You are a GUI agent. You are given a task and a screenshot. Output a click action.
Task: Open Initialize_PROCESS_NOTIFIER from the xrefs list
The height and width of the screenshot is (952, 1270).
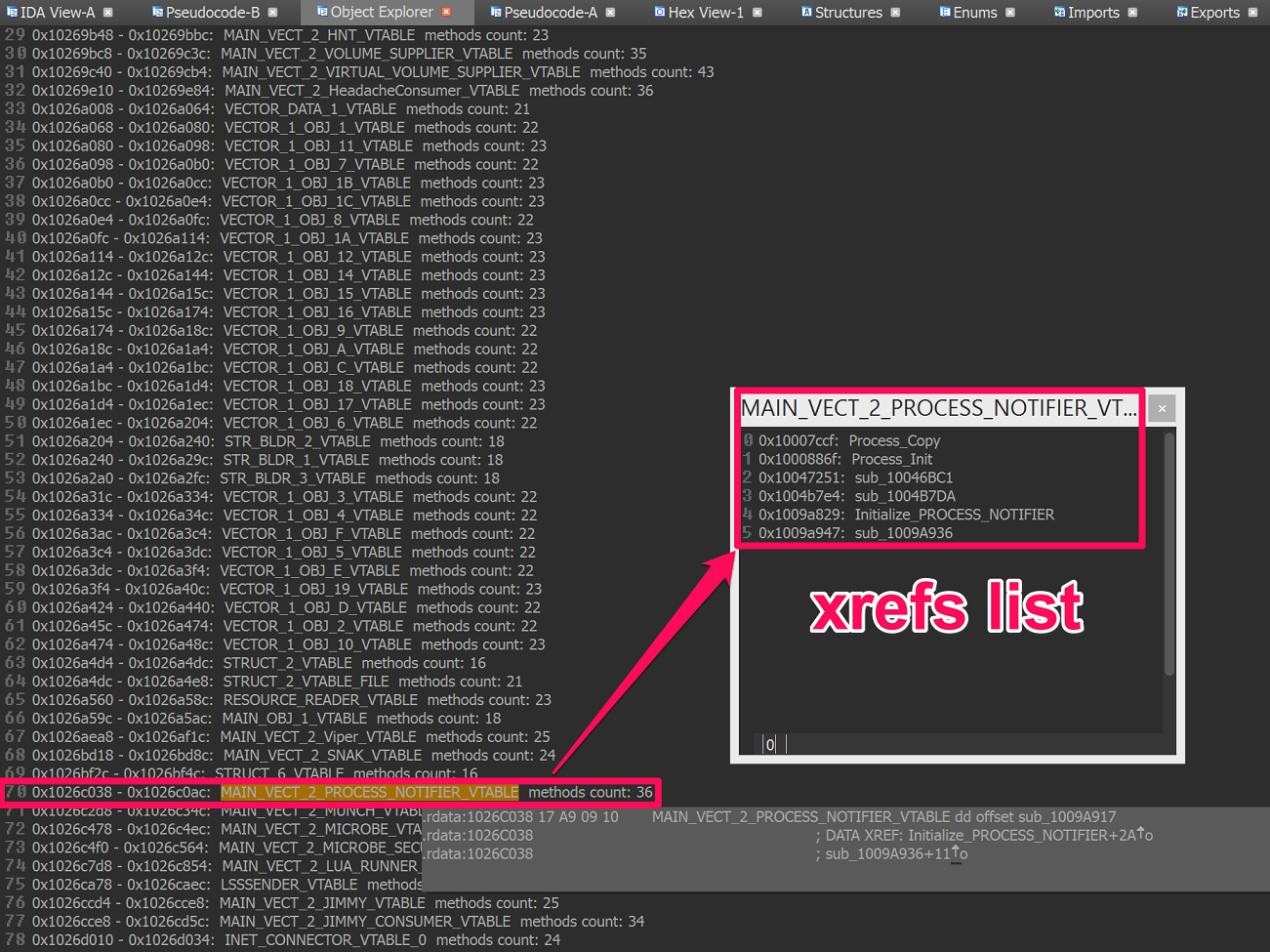point(955,515)
